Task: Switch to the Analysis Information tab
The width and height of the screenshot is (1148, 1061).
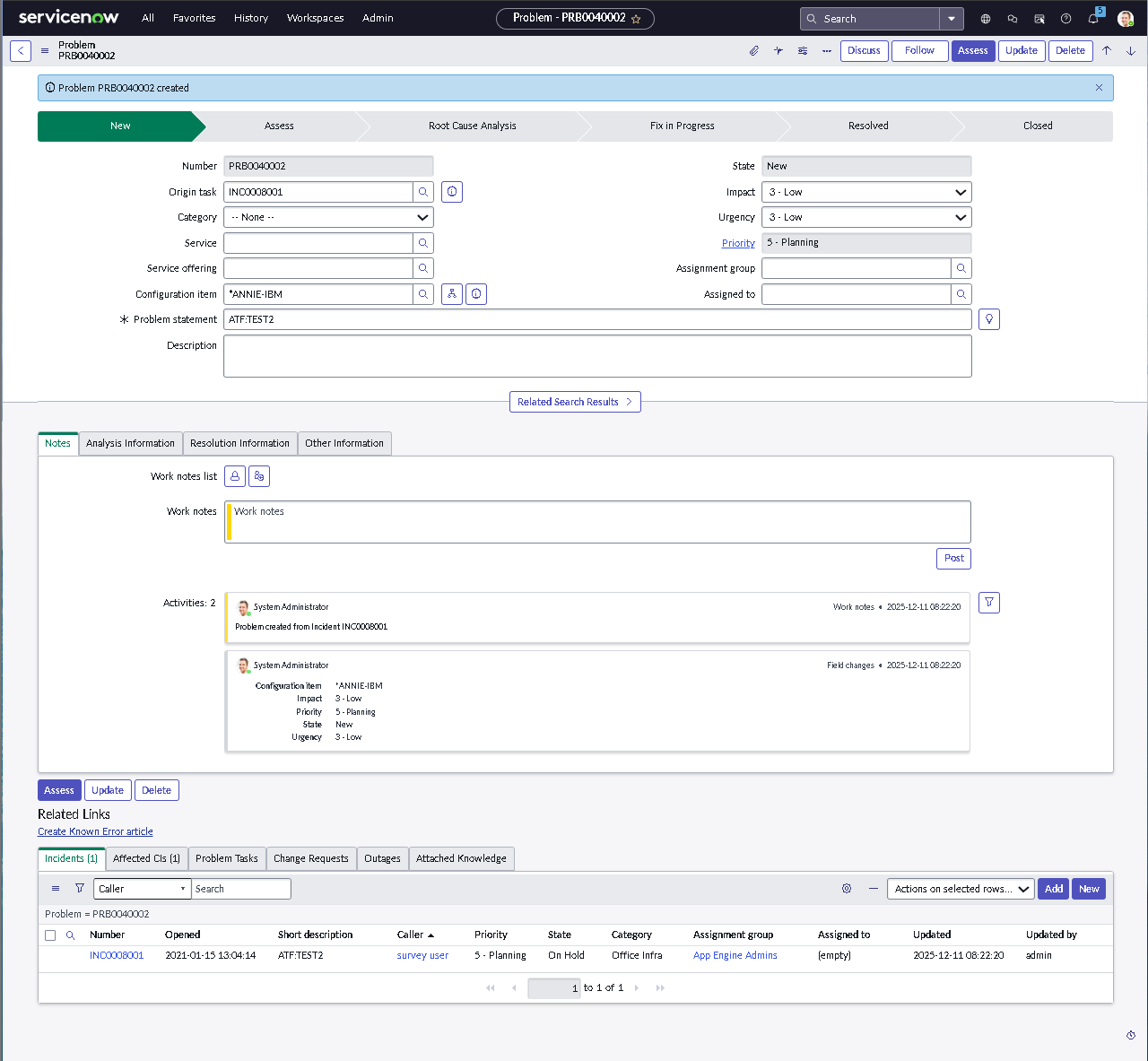Action: [x=130, y=443]
